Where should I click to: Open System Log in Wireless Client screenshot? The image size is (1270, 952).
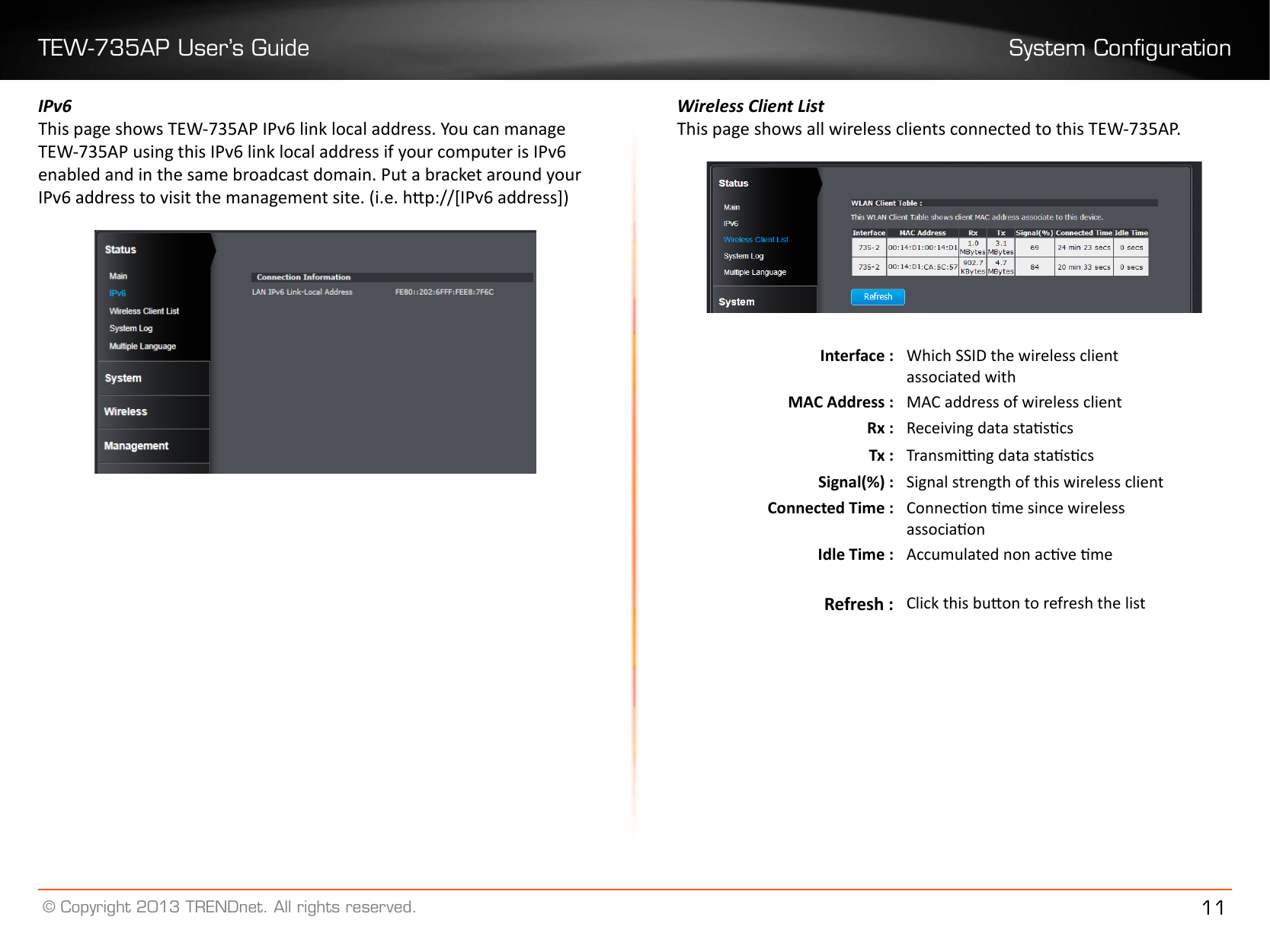744,256
